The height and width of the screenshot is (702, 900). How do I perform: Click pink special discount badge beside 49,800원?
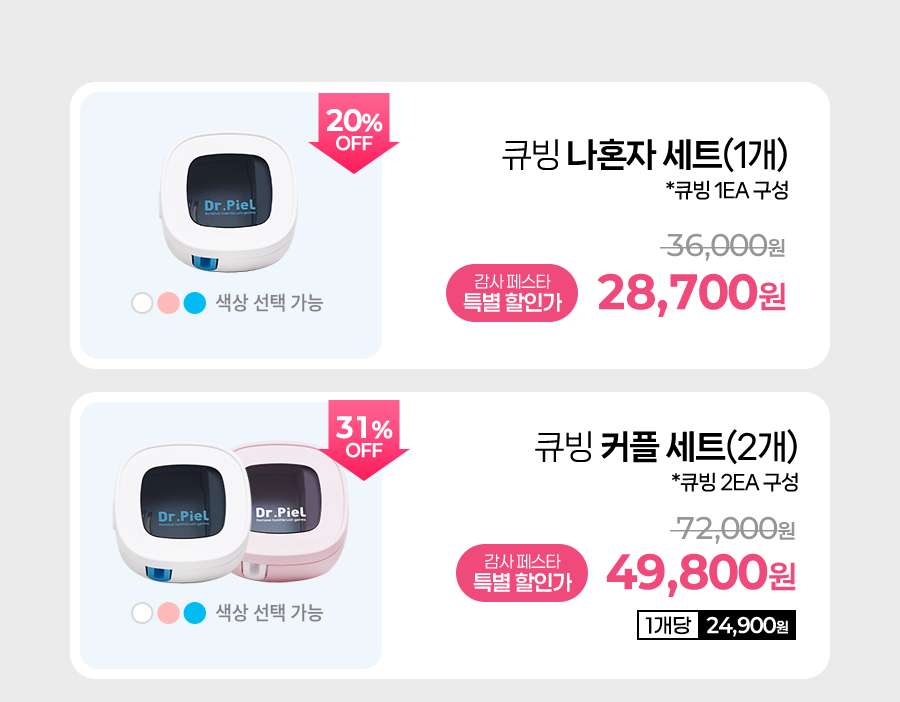pyautogui.click(x=522, y=573)
